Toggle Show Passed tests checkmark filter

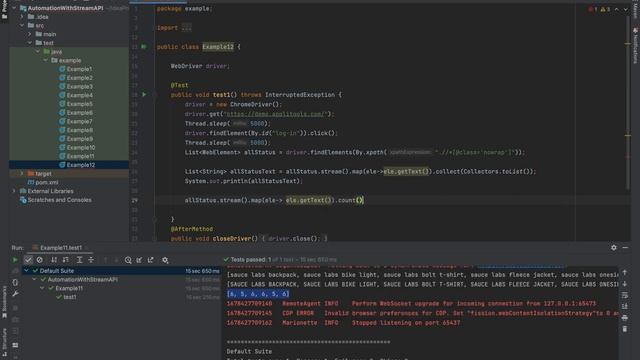pyautogui.click(x=28, y=260)
